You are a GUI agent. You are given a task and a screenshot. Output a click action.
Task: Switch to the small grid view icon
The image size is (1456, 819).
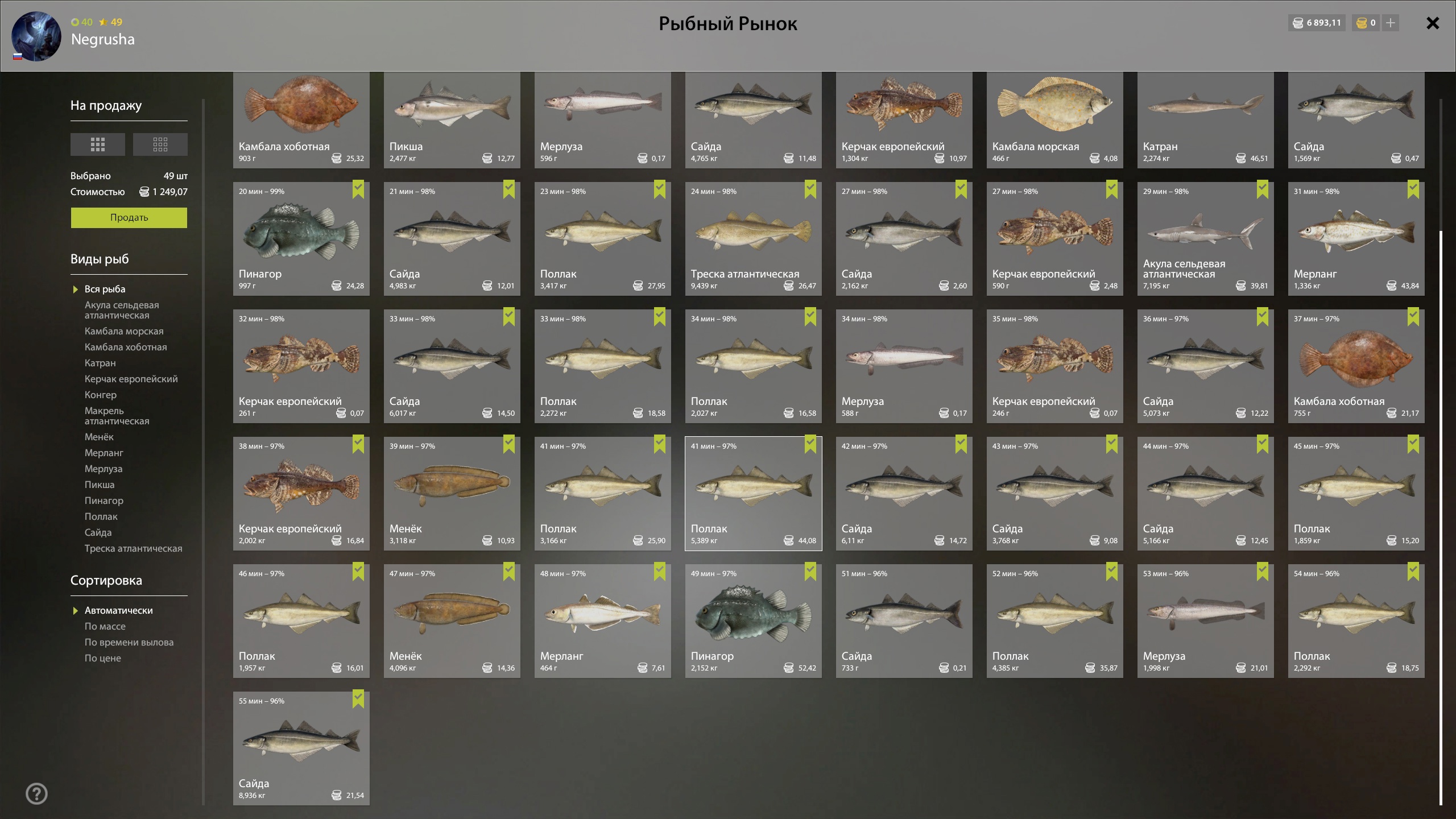[x=160, y=144]
